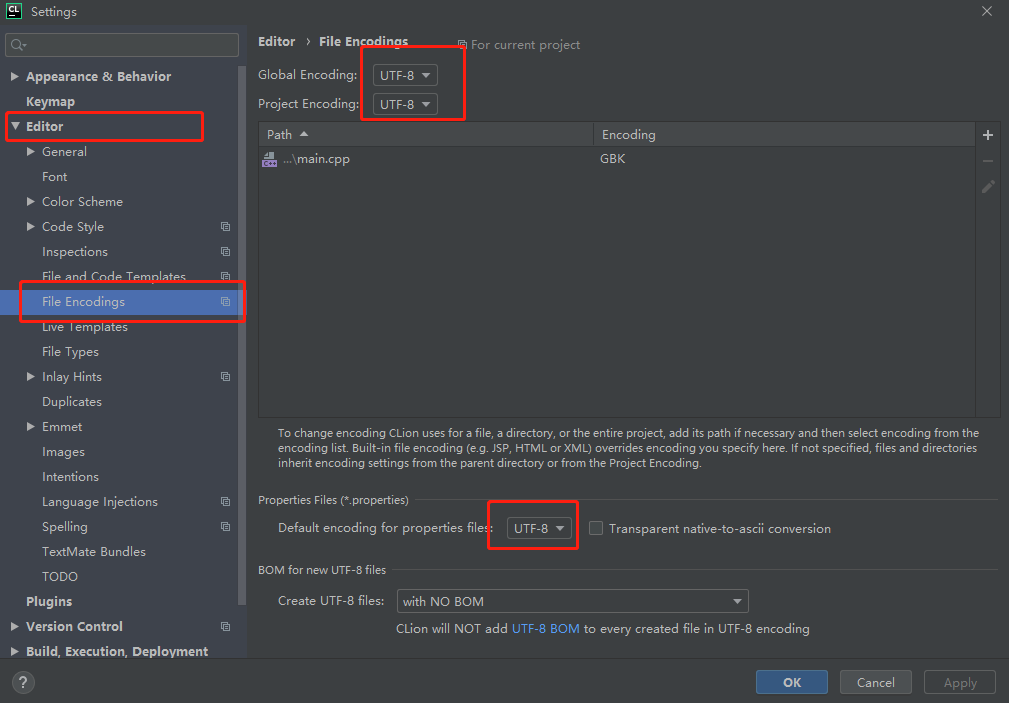Viewport: 1009px width, 703px height.
Task: Expand the Color Scheme node
Action: click(x=30, y=202)
